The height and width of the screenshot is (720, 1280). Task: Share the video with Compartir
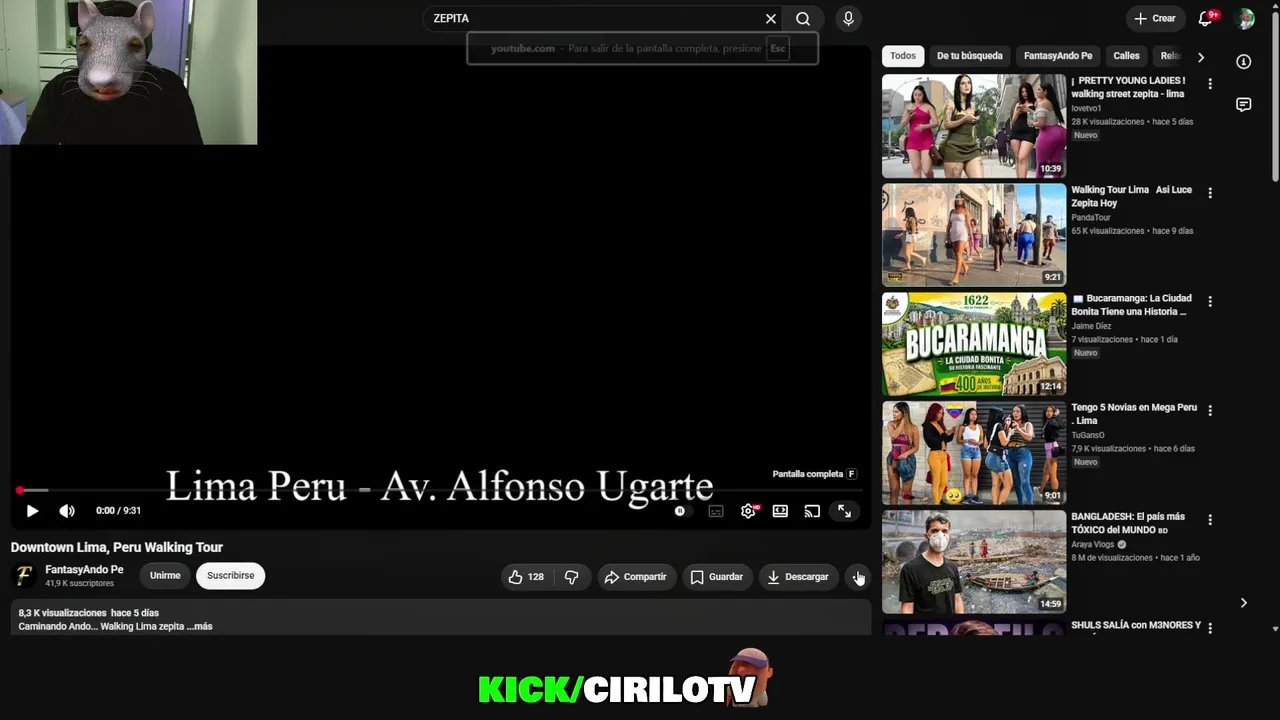pyautogui.click(x=636, y=577)
